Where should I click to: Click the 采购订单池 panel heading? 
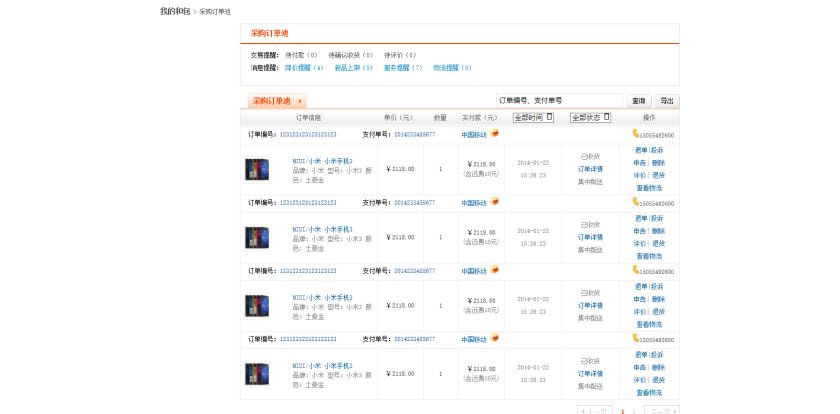pyautogui.click(x=269, y=33)
